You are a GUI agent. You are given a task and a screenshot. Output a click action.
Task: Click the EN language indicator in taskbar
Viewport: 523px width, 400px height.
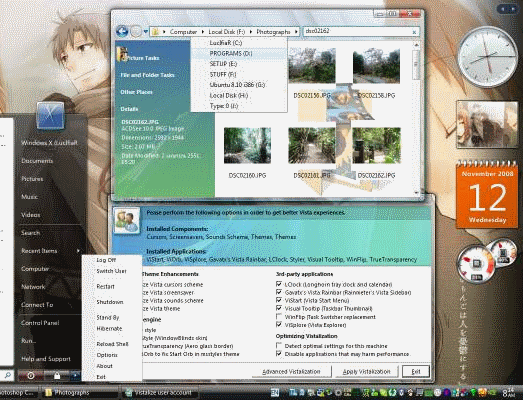[x=275, y=392]
